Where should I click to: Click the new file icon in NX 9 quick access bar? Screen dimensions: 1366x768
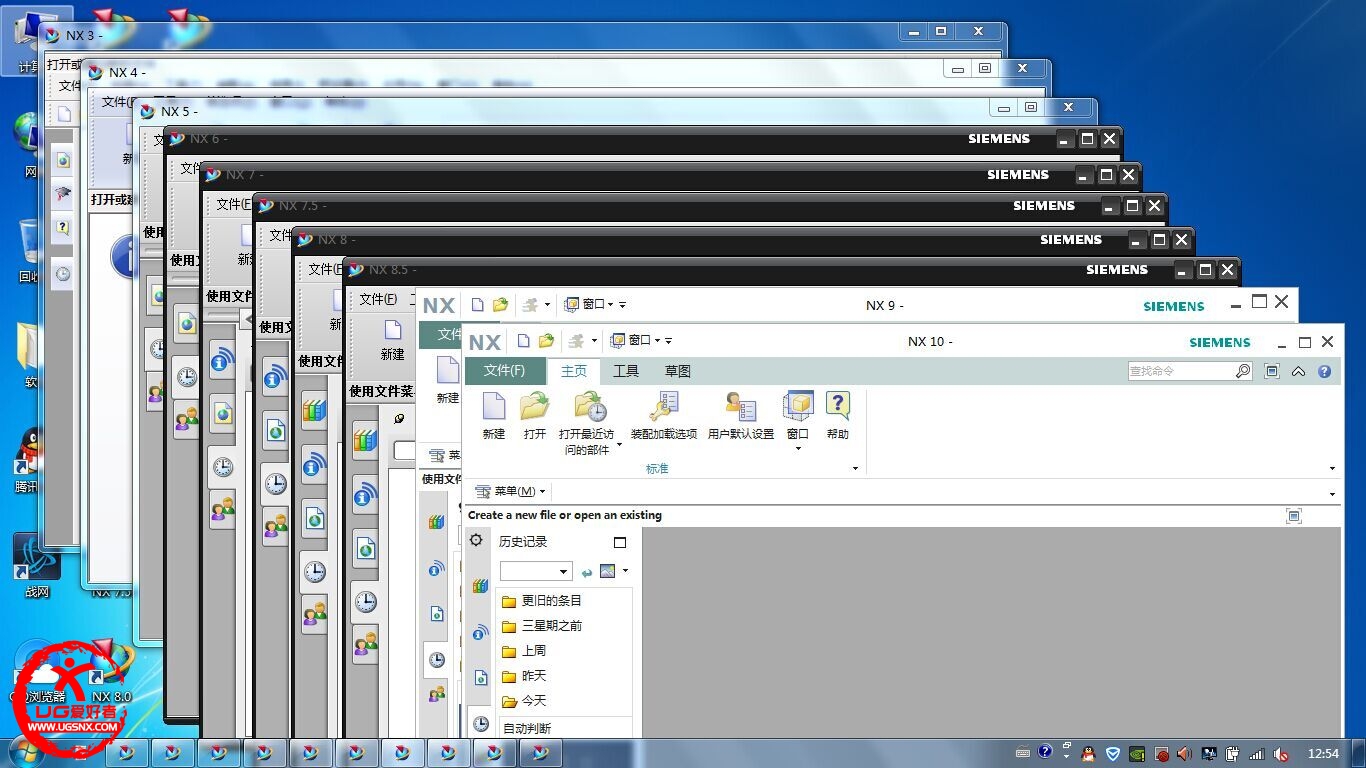477,304
